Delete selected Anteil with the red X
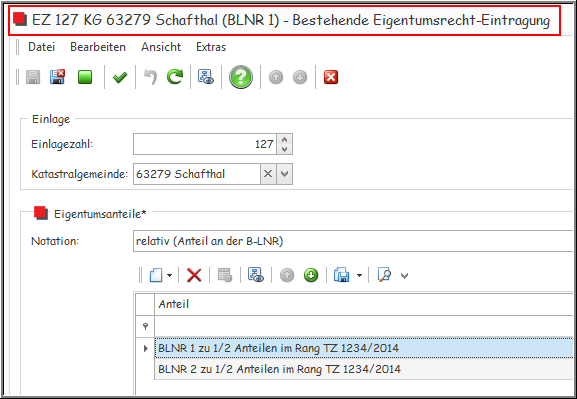 pyautogui.click(x=194, y=275)
